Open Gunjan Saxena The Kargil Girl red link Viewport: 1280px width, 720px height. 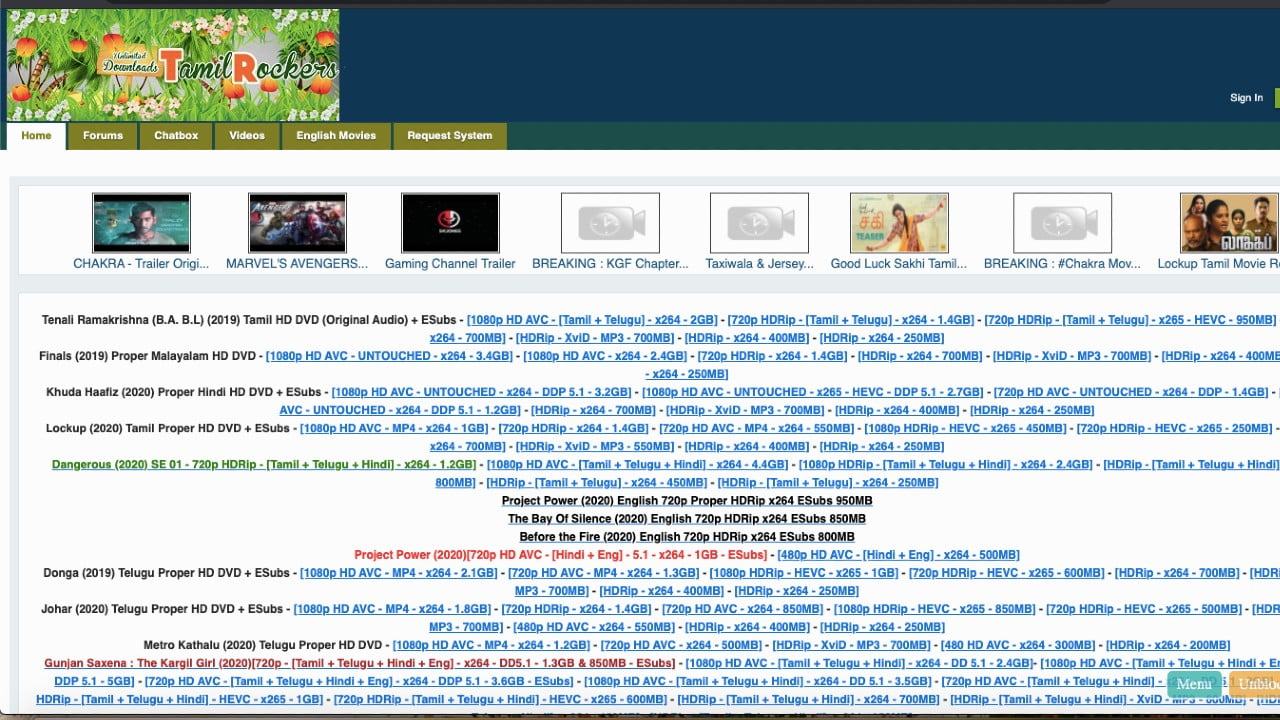[x=360, y=663]
